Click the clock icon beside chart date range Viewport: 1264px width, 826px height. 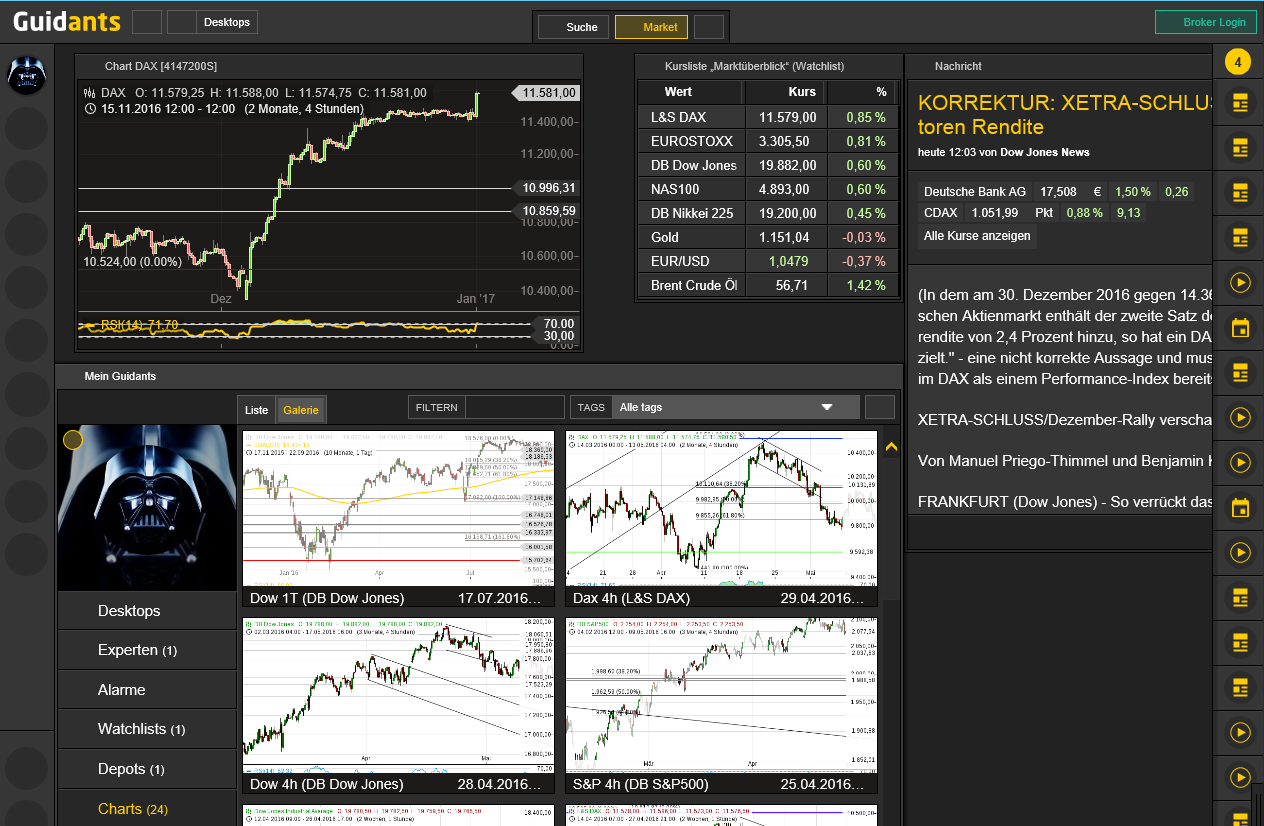pos(91,109)
